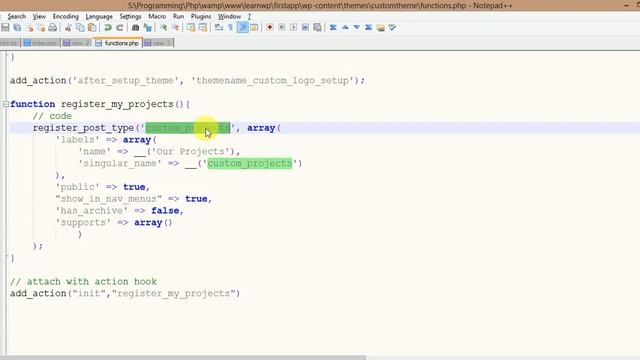
Task: Open the View menu
Action: 39,16
